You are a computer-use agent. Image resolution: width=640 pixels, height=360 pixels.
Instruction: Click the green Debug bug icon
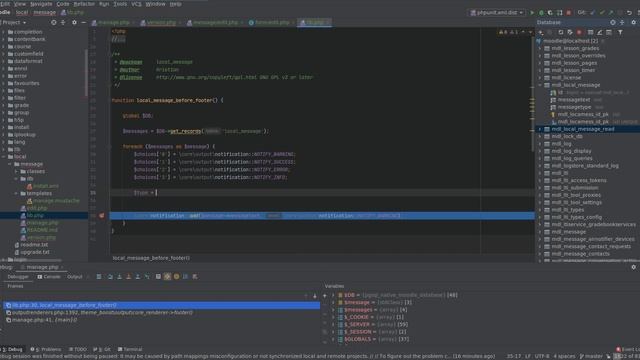[541, 13]
